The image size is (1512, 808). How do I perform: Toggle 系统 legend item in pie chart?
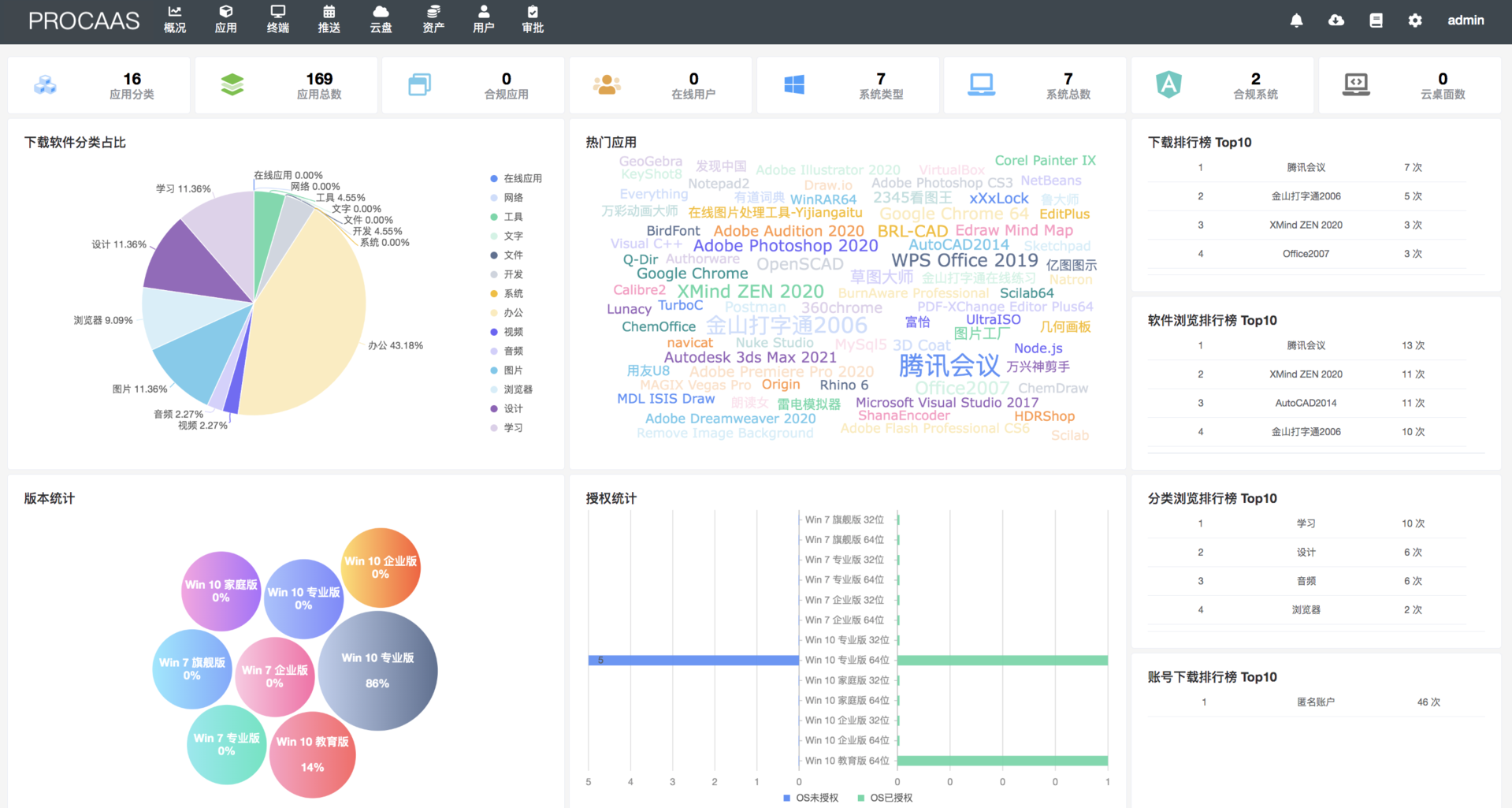[x=507, y=293]
